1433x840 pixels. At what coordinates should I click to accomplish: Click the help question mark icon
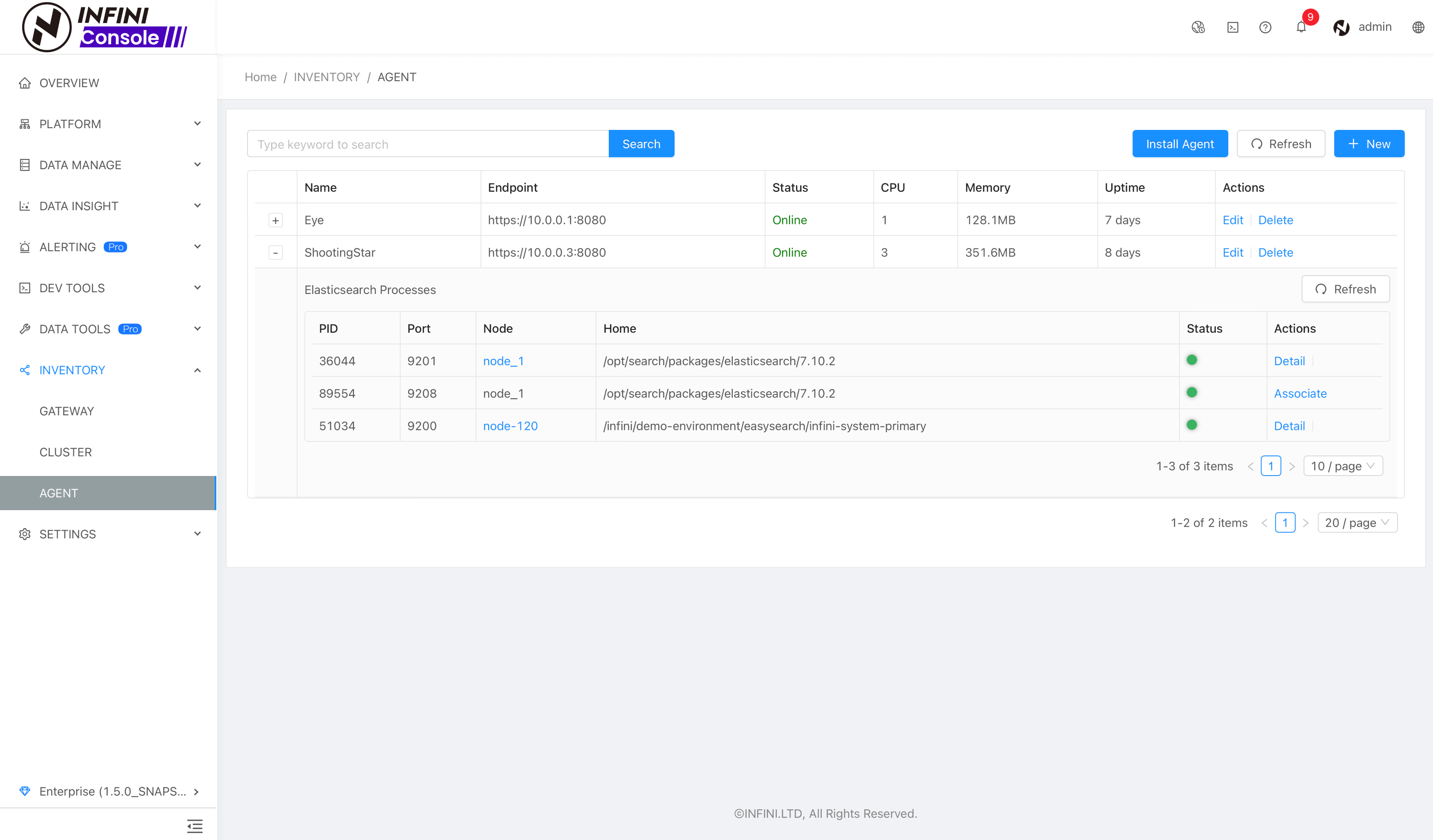point(1265,27)
